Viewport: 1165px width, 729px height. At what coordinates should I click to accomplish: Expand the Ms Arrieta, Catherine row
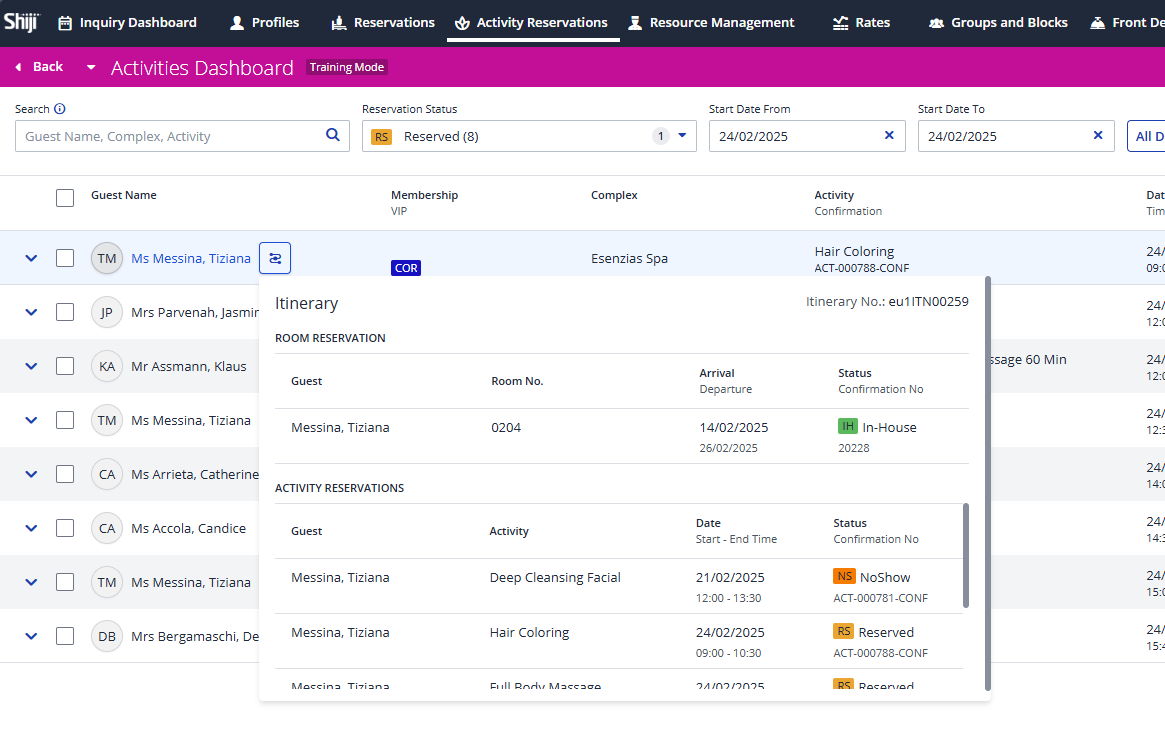click(x=31, y=474)
